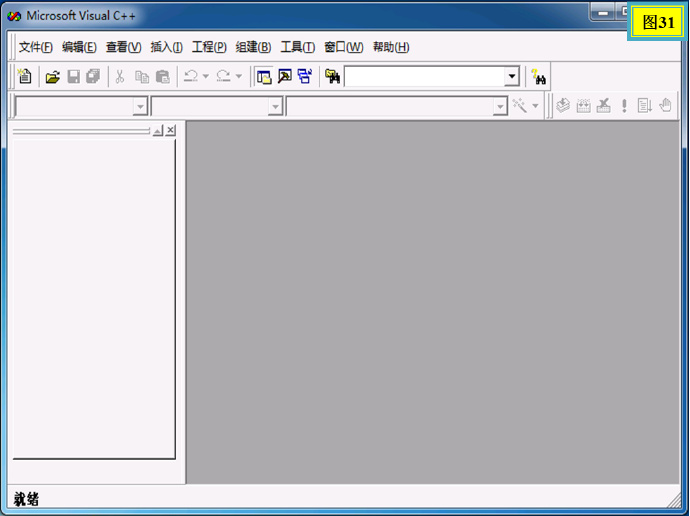Open the 工具(T) menu
This screenshot has height=516, width=690.
pyautogui.click(x=297, y=47)
